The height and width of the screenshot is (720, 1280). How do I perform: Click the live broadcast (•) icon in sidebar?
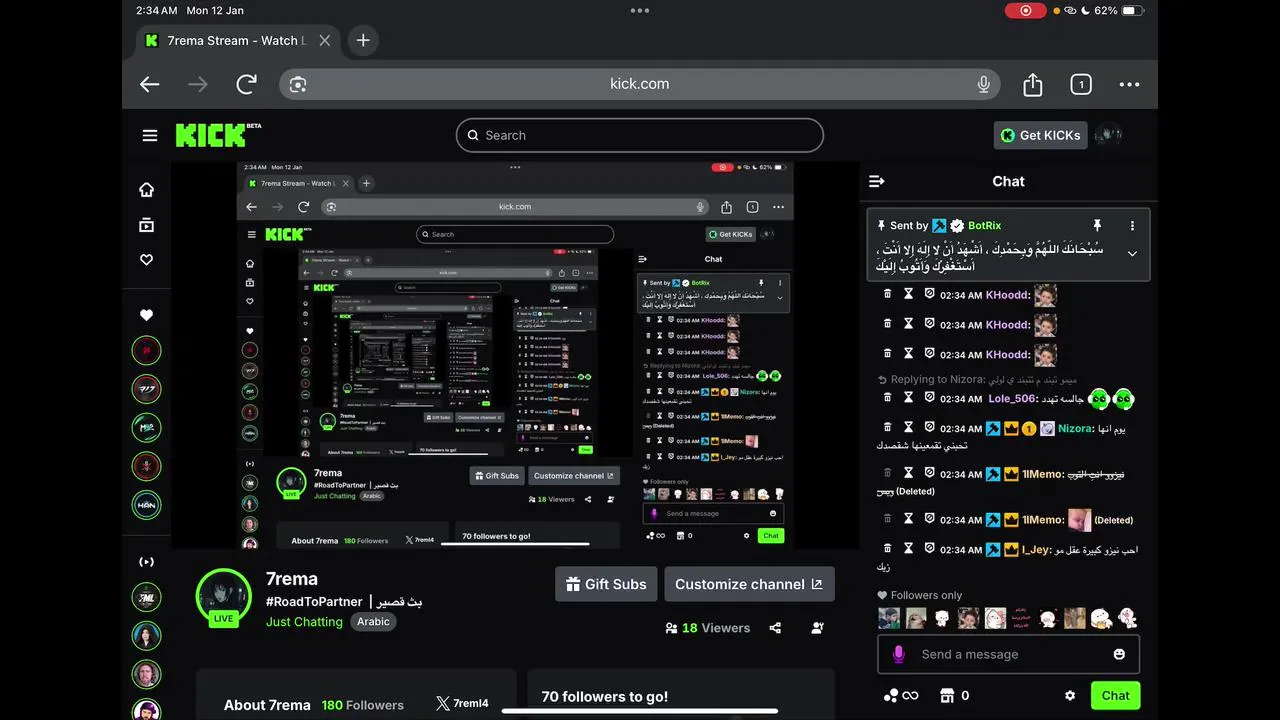[146, 562]
